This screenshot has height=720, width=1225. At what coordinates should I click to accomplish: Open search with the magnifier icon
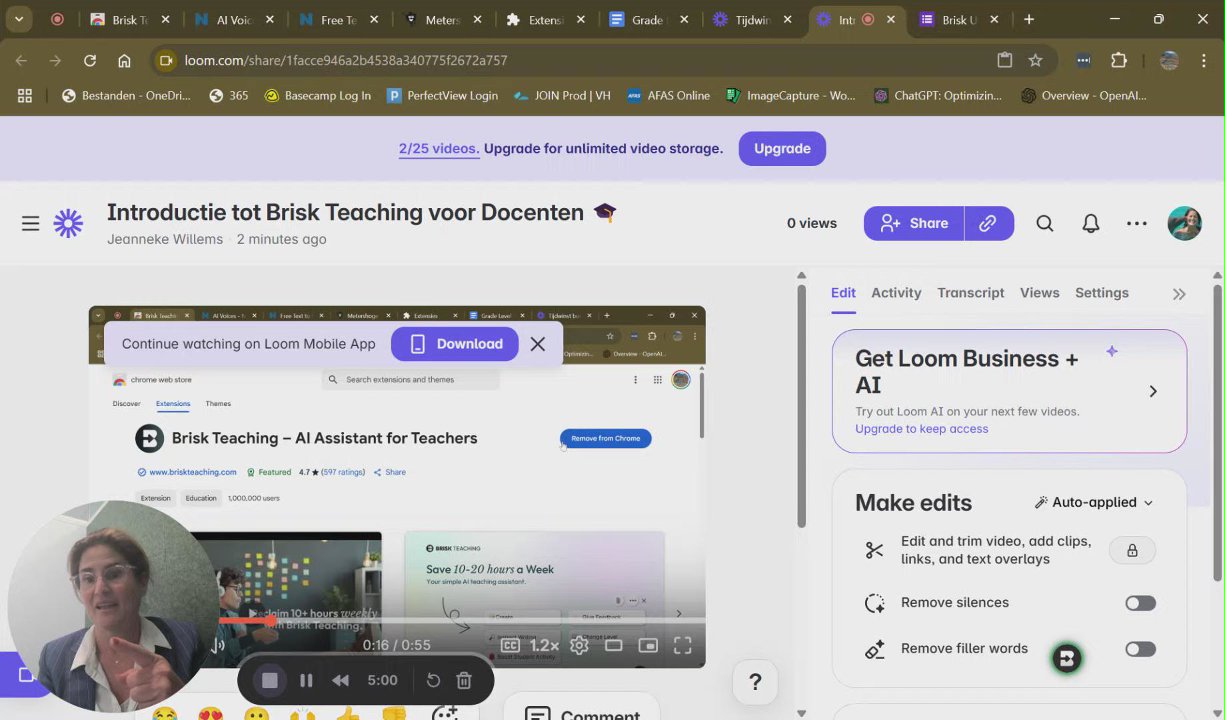click(1045, 224)
